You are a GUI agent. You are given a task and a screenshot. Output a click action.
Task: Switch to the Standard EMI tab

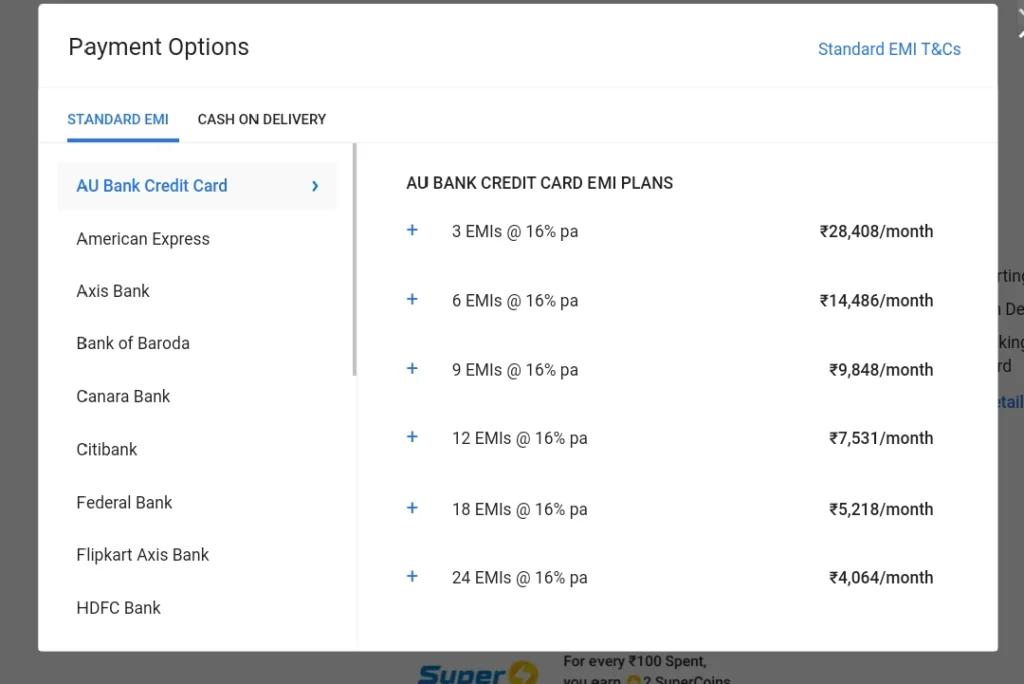[118, 120]
